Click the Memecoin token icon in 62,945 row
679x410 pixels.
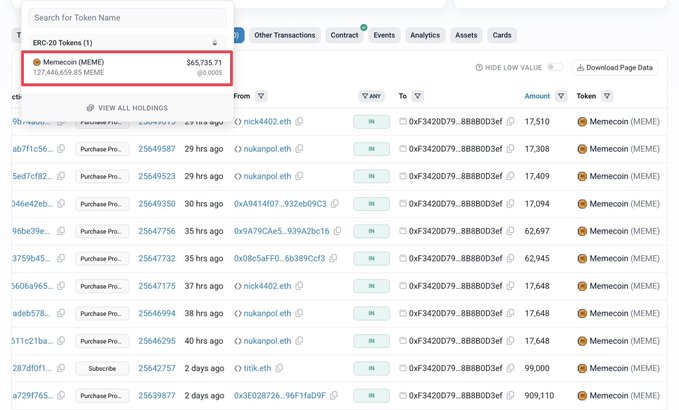tap(582, 258)
